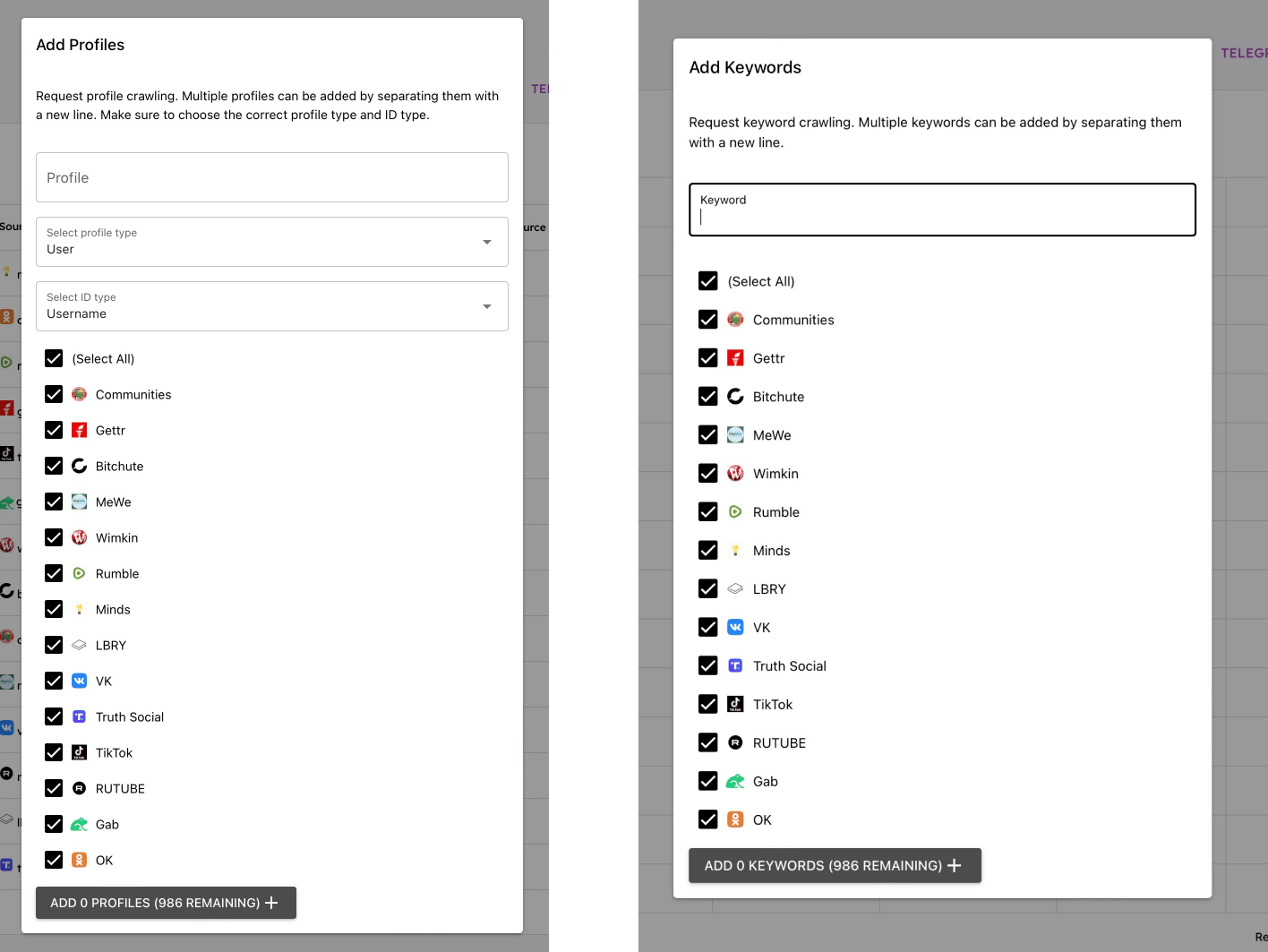Click Bitchute icon in Add Keywords dialog
Screen dimensions: 1268x952
tap(735, 396)
